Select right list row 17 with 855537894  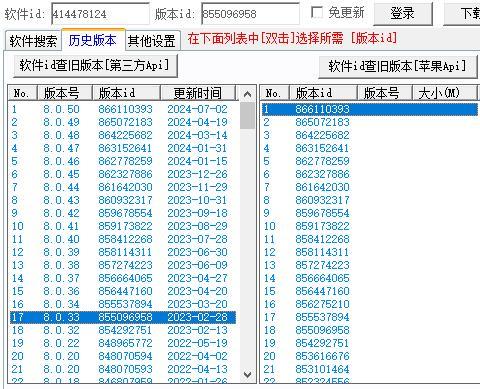click(370, 317)
